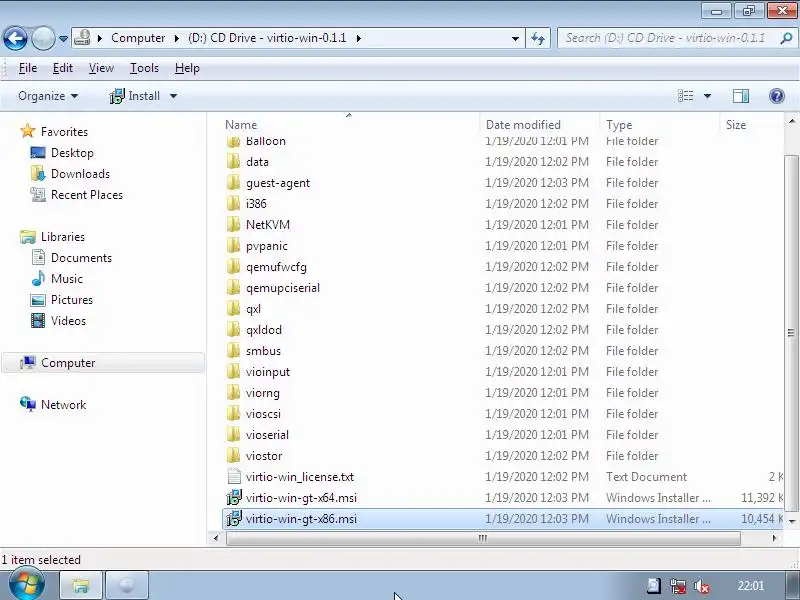800x600 pixels.
Task: Click the network tray icon
Action: 678,586
